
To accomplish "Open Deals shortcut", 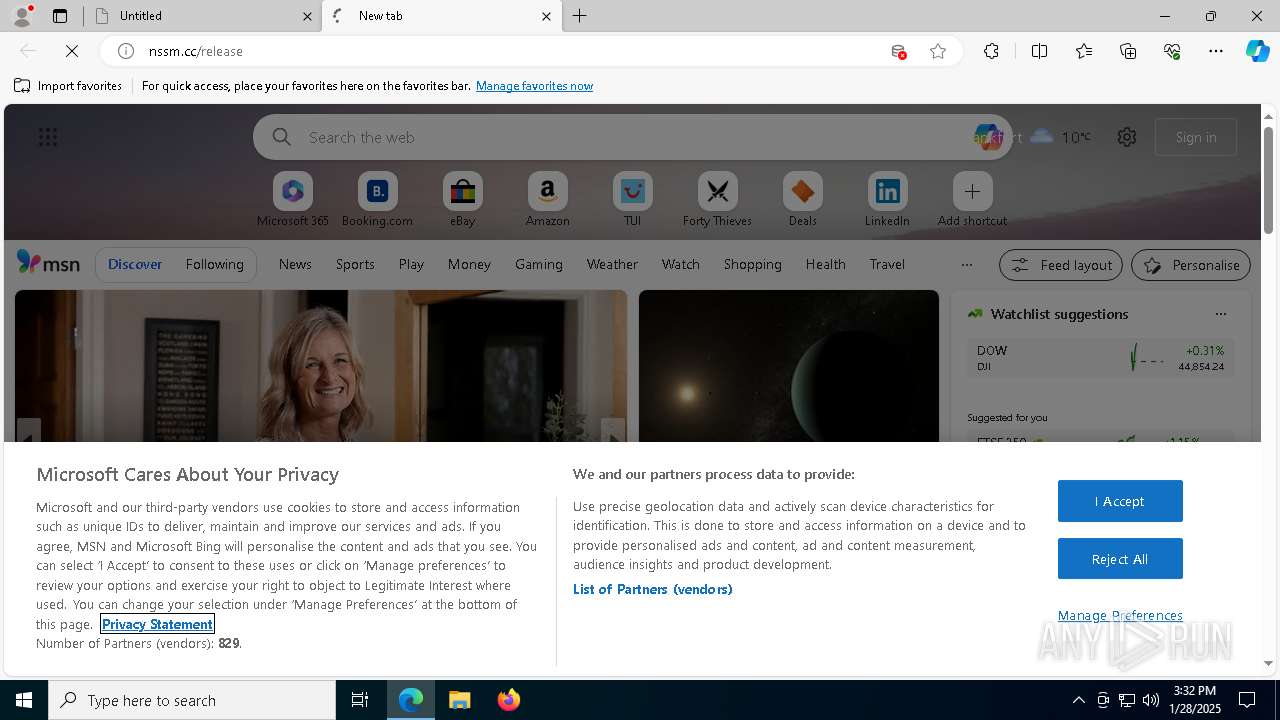I will pos(802,200).
